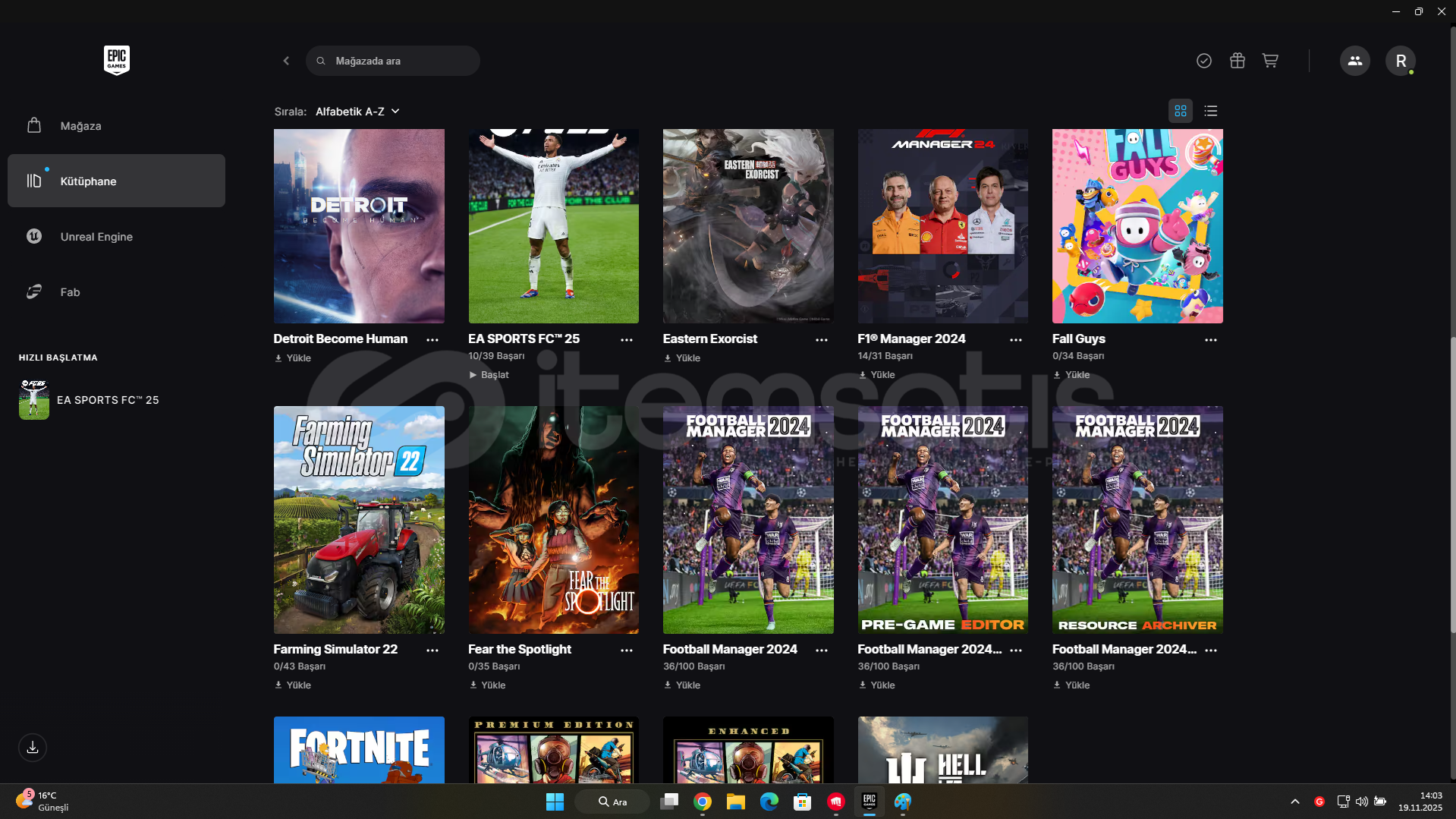This screenshot has height=819, width=1456.
Task: Click the Fall Guys game title
Action: pyautogui.click(x=1079, y=339)
